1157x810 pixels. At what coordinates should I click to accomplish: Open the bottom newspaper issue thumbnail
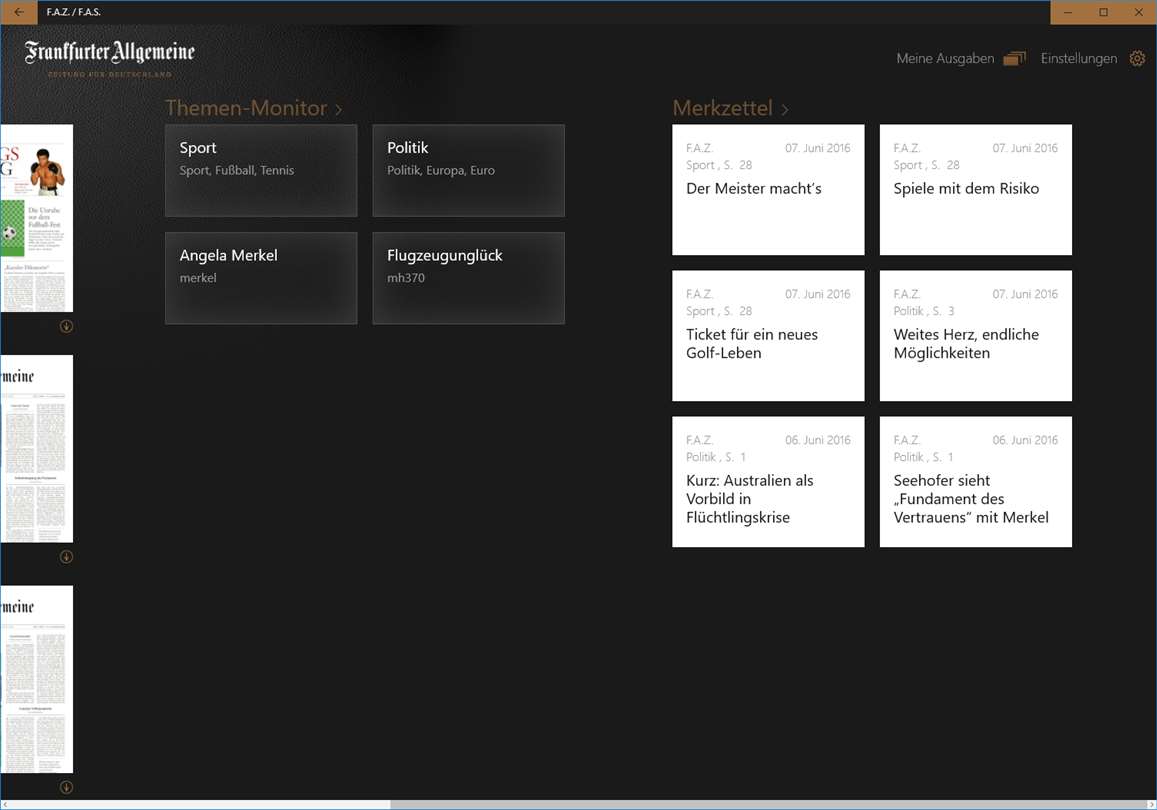point(37,679)
